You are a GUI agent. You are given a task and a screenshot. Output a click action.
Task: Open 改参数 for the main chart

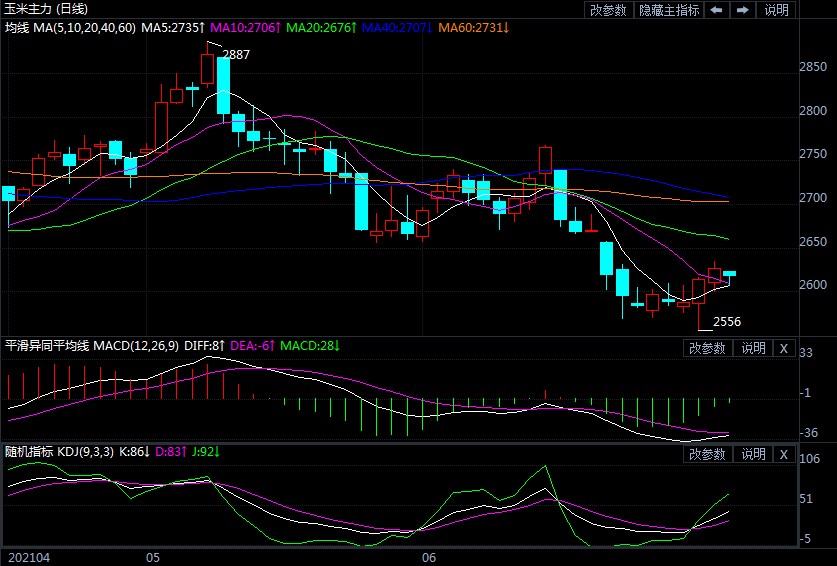[608, 10]
